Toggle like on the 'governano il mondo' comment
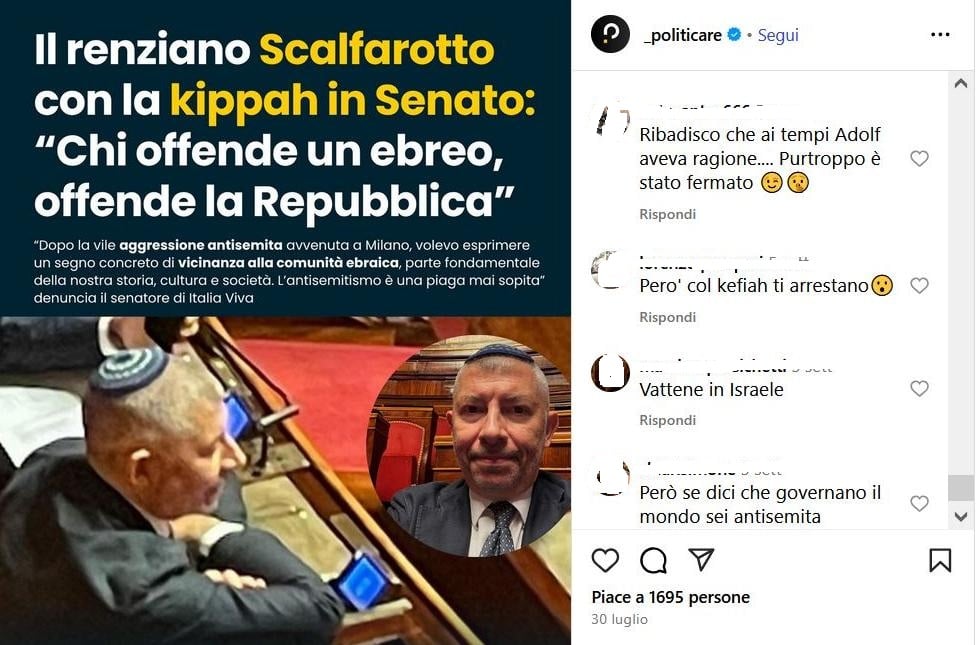 919,503
